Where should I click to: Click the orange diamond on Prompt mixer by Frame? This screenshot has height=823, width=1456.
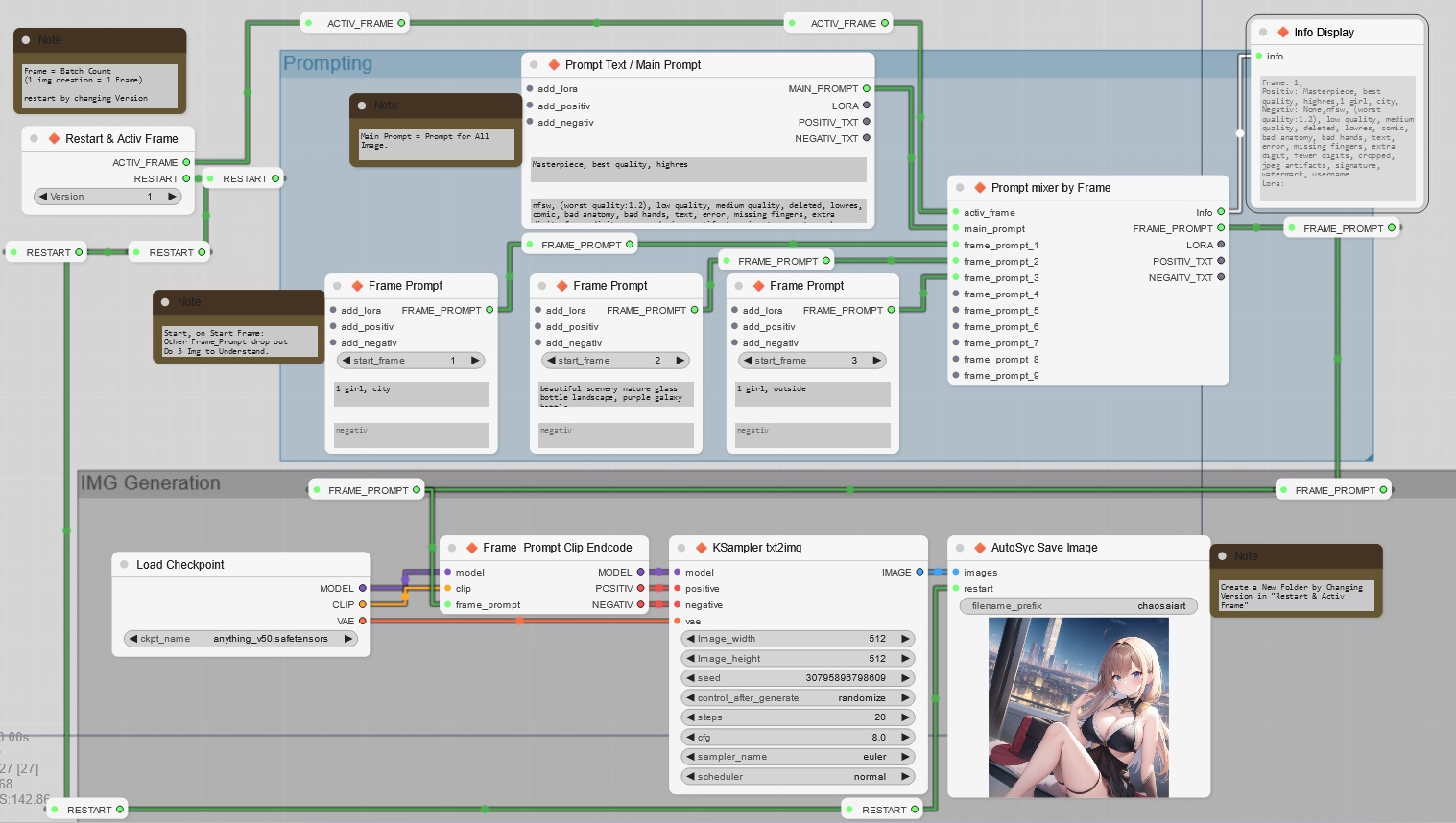980,188
